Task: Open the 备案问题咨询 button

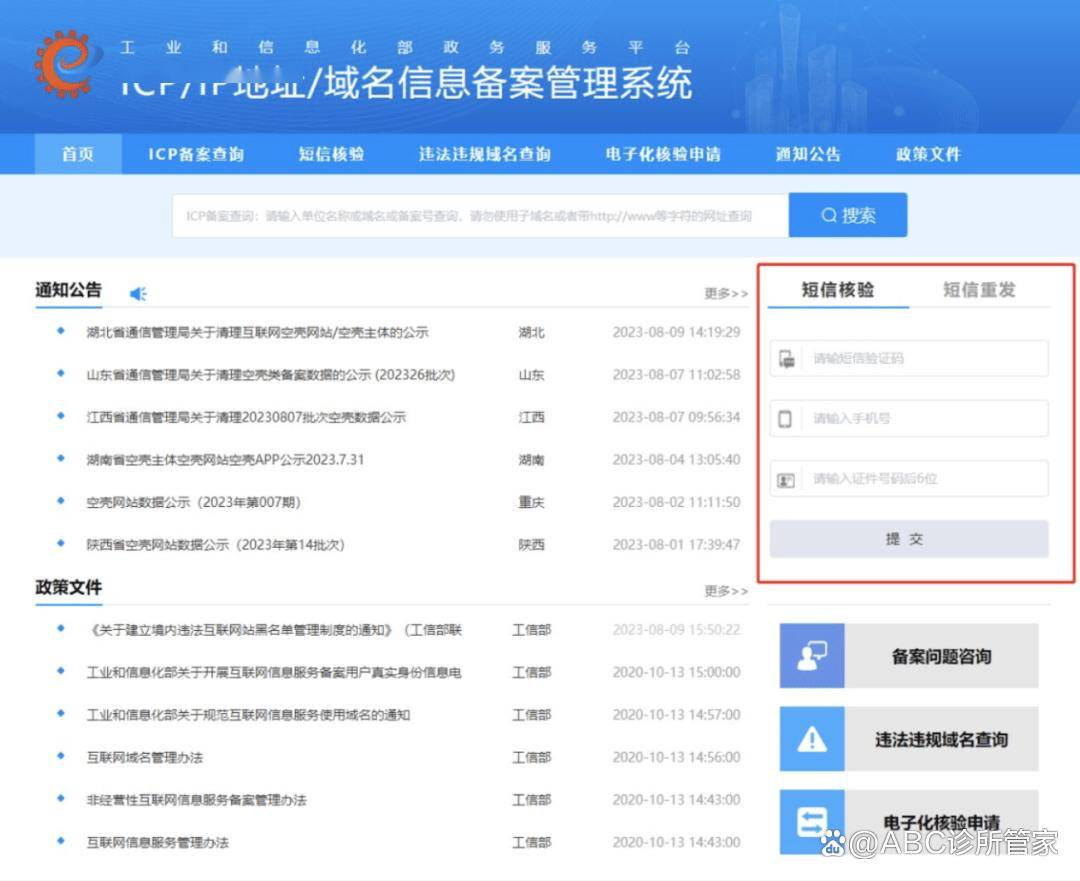Action: 909,656
